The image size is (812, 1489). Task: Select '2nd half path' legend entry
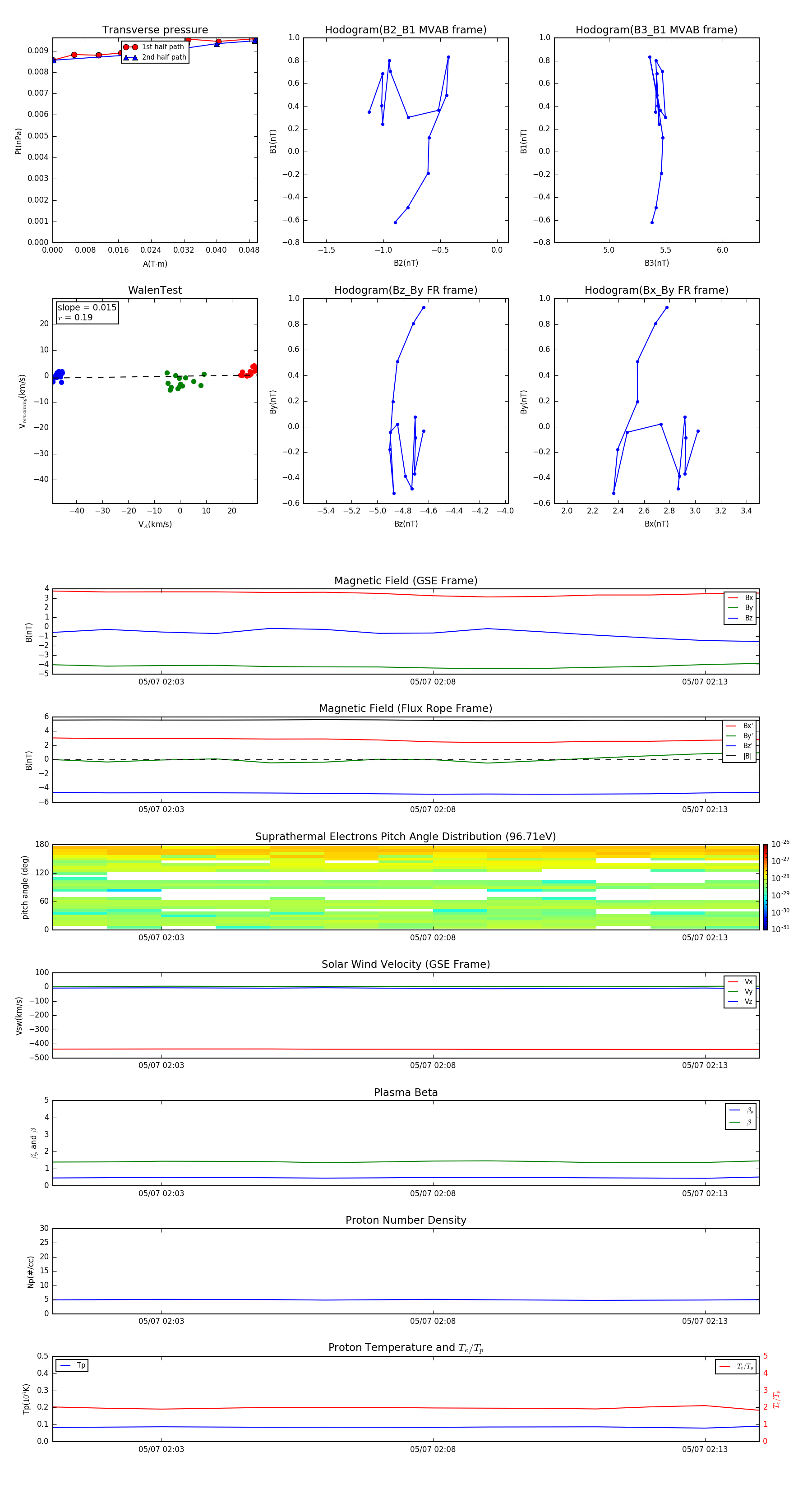tap(155, 57)
